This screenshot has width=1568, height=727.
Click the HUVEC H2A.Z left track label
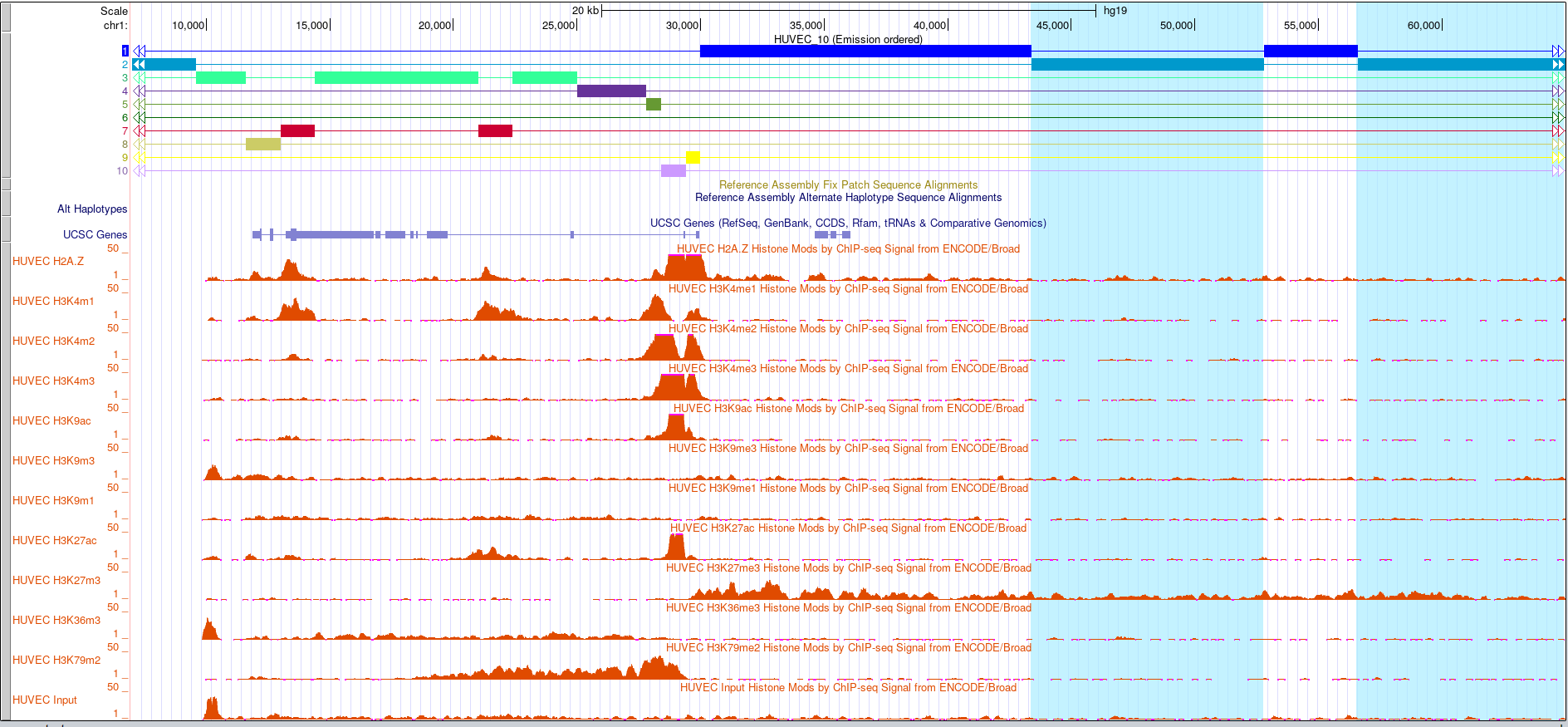(48, 262)
